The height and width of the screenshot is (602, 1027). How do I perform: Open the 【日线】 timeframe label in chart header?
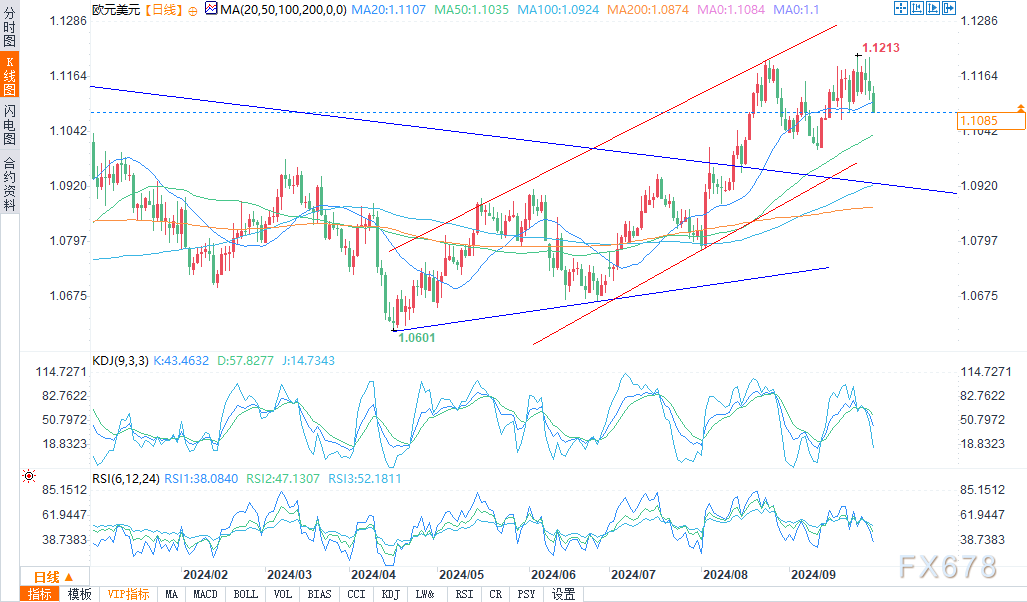pos(164,10)
